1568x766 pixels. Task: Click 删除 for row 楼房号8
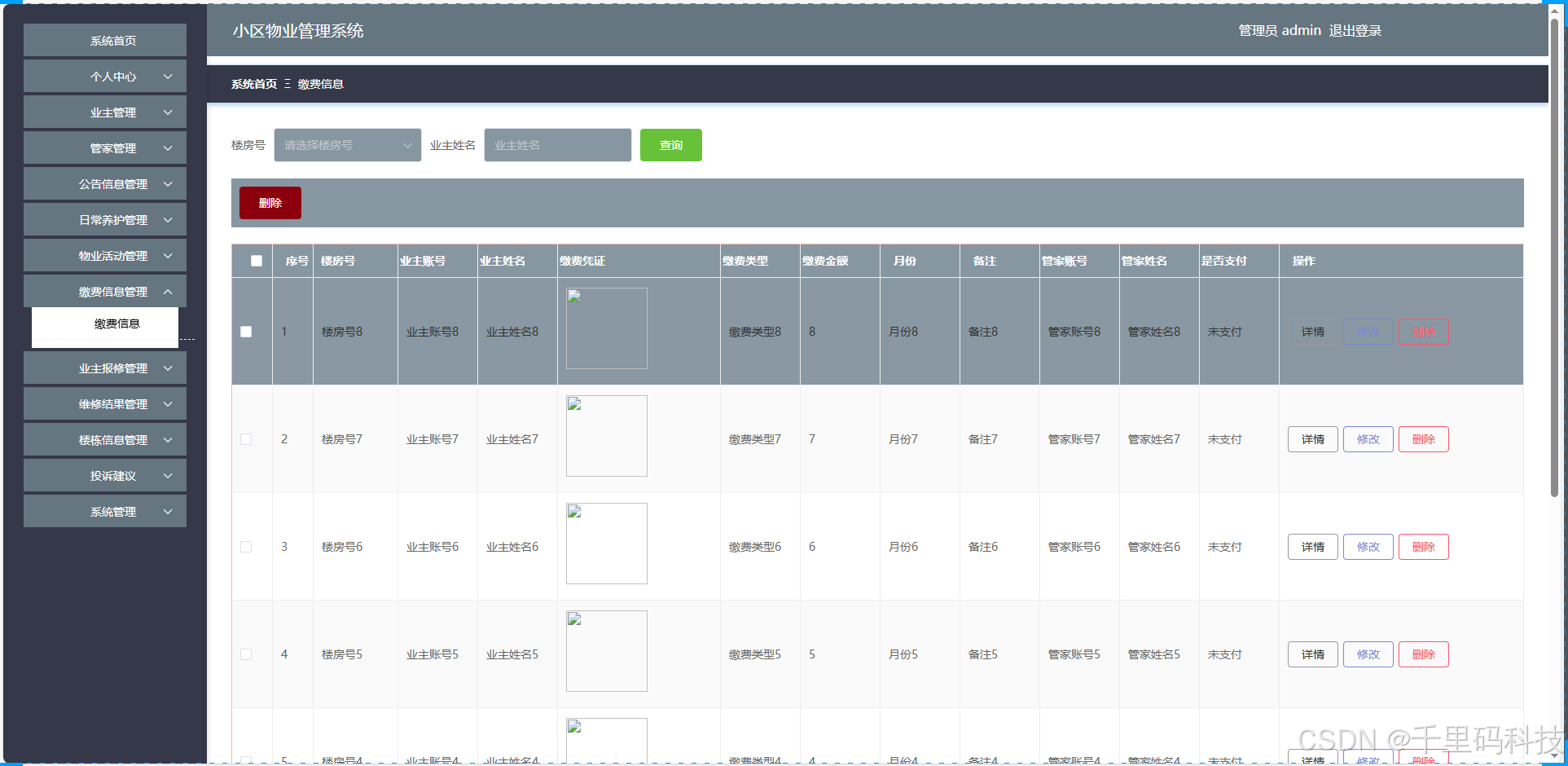click(1424, 332)
